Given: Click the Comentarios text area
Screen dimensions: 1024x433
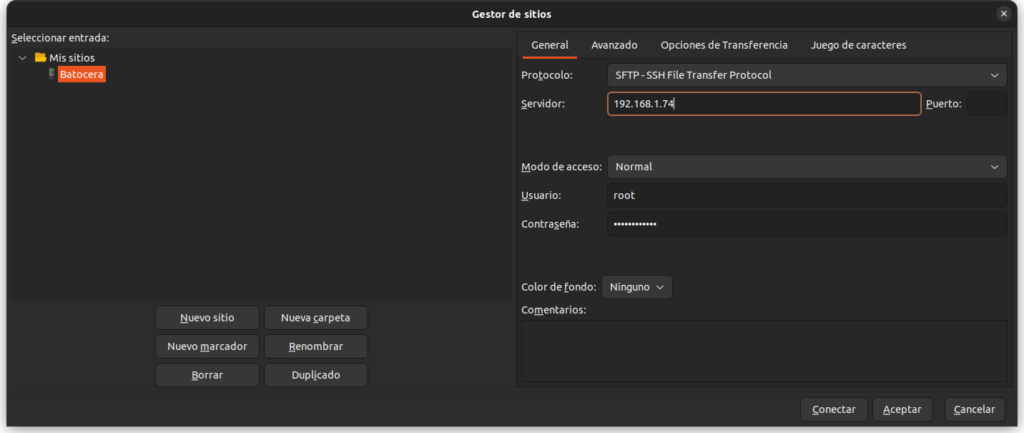Looking at the screenshot, I should pyautogui.click(x=764, y=351).
